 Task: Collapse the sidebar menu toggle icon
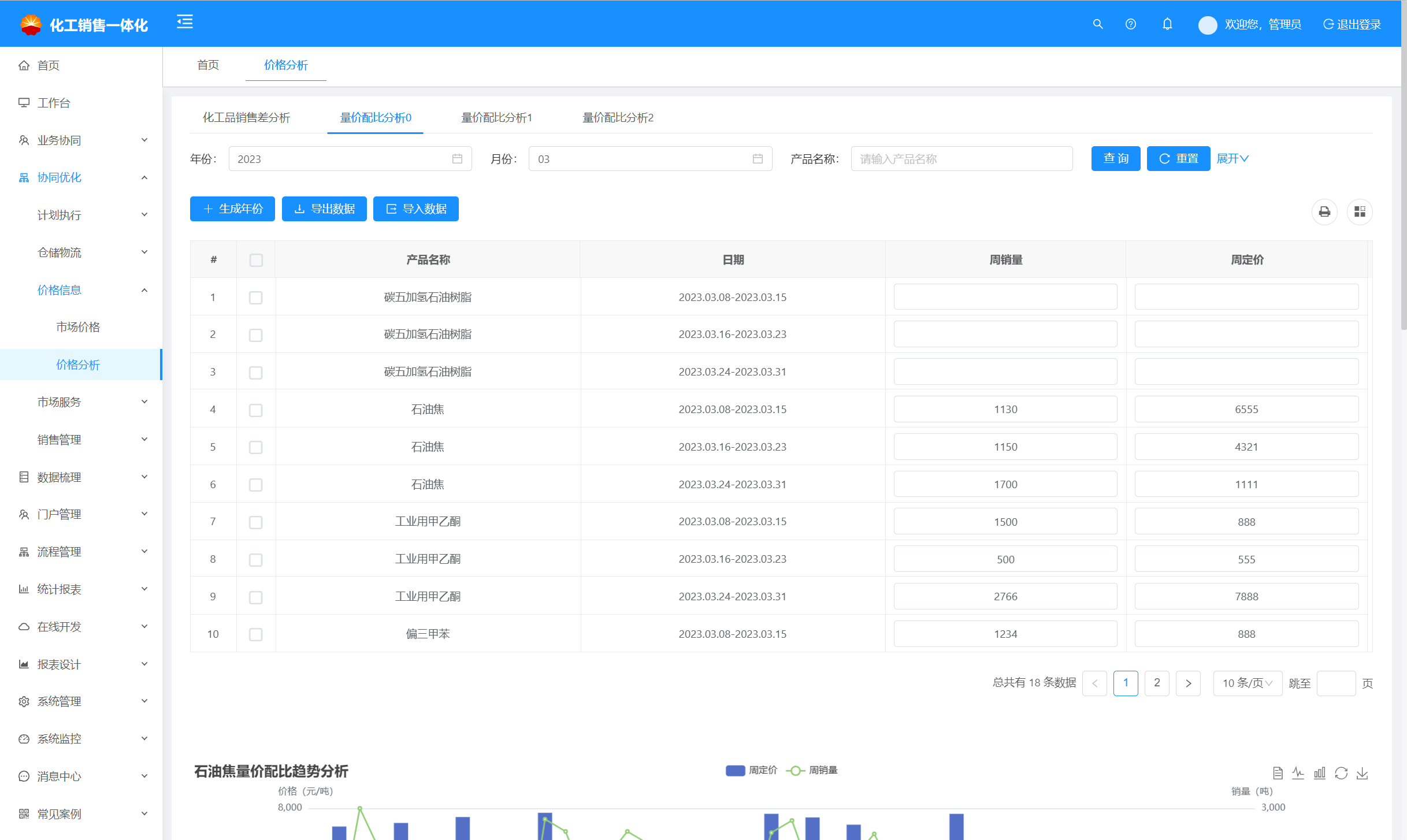click(185, 22)
